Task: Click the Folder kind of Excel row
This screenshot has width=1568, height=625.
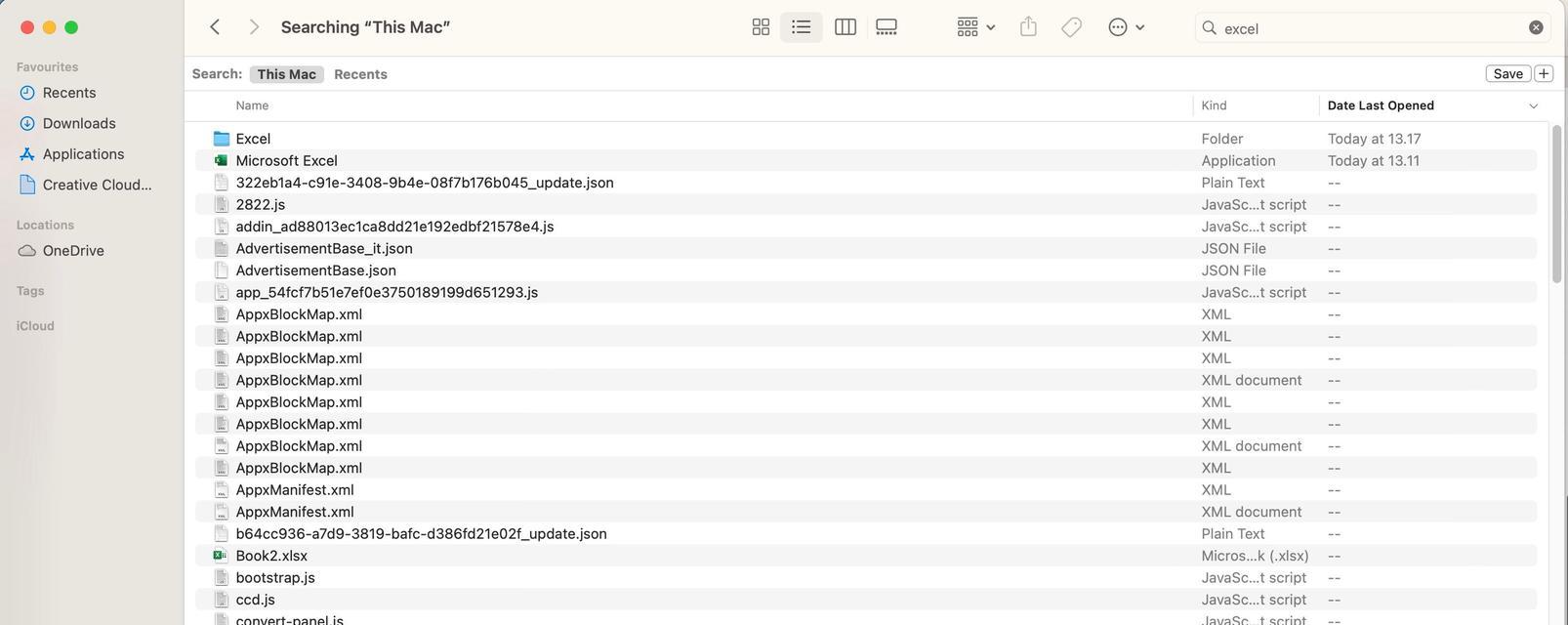Action: click(x=1221, y=139)
